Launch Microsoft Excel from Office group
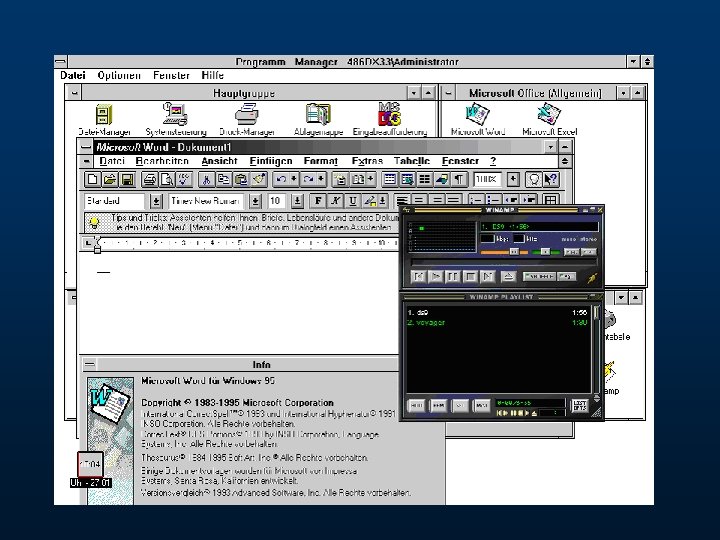 click(x=549, y=119)
